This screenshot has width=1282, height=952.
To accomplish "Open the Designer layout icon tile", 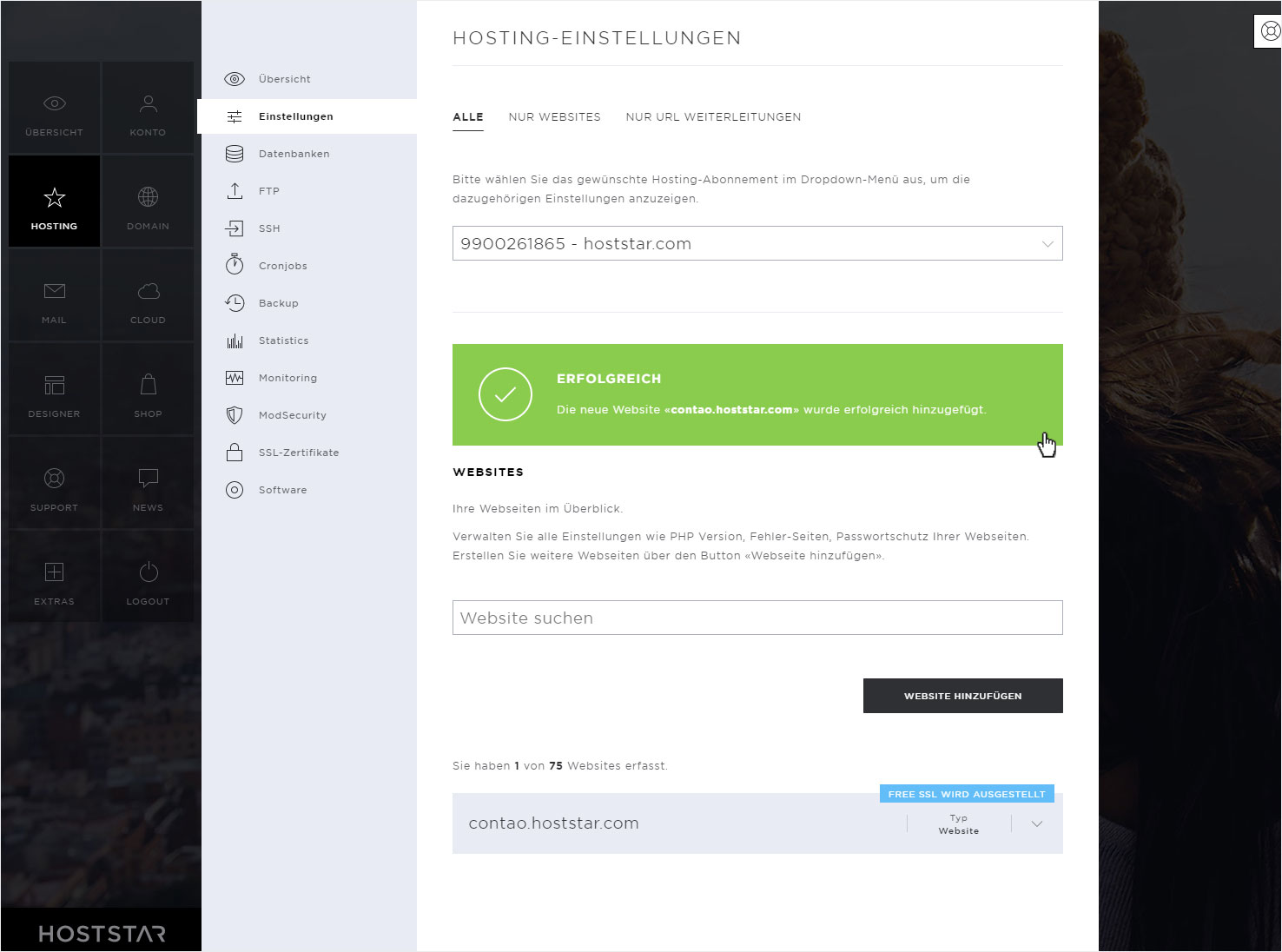I will (x=54, y=389).
